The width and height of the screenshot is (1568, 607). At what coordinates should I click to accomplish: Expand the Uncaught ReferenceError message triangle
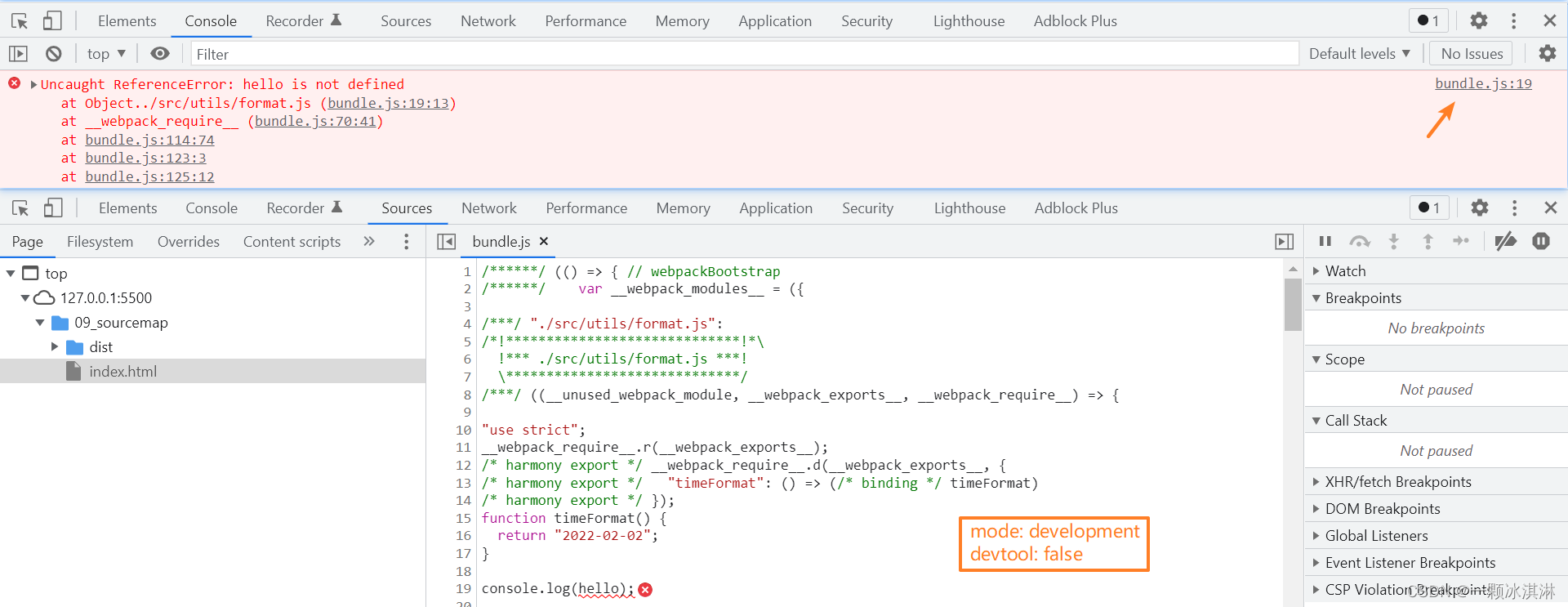coord(33,84)
